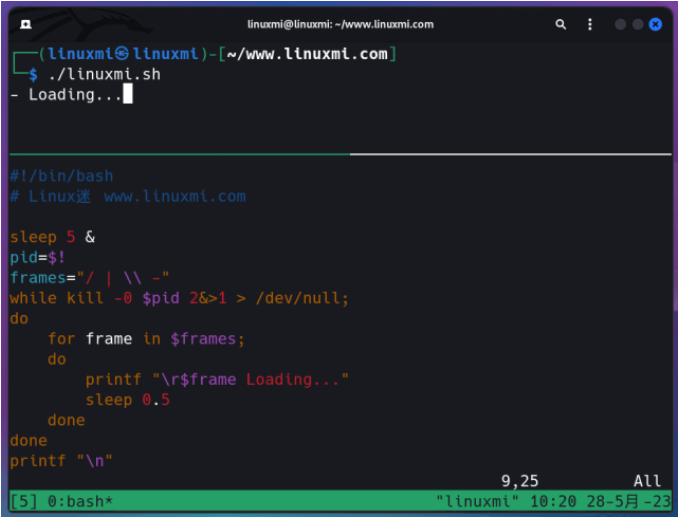The image size is (678, 518).
Task: Select the 0:bash* tmux window tab
Action: (x=80, y=502)
